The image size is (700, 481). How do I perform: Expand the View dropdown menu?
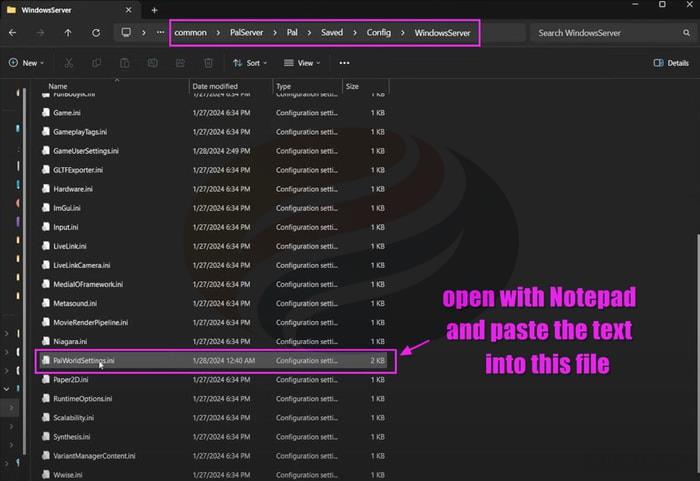click(x=302, y=62)
